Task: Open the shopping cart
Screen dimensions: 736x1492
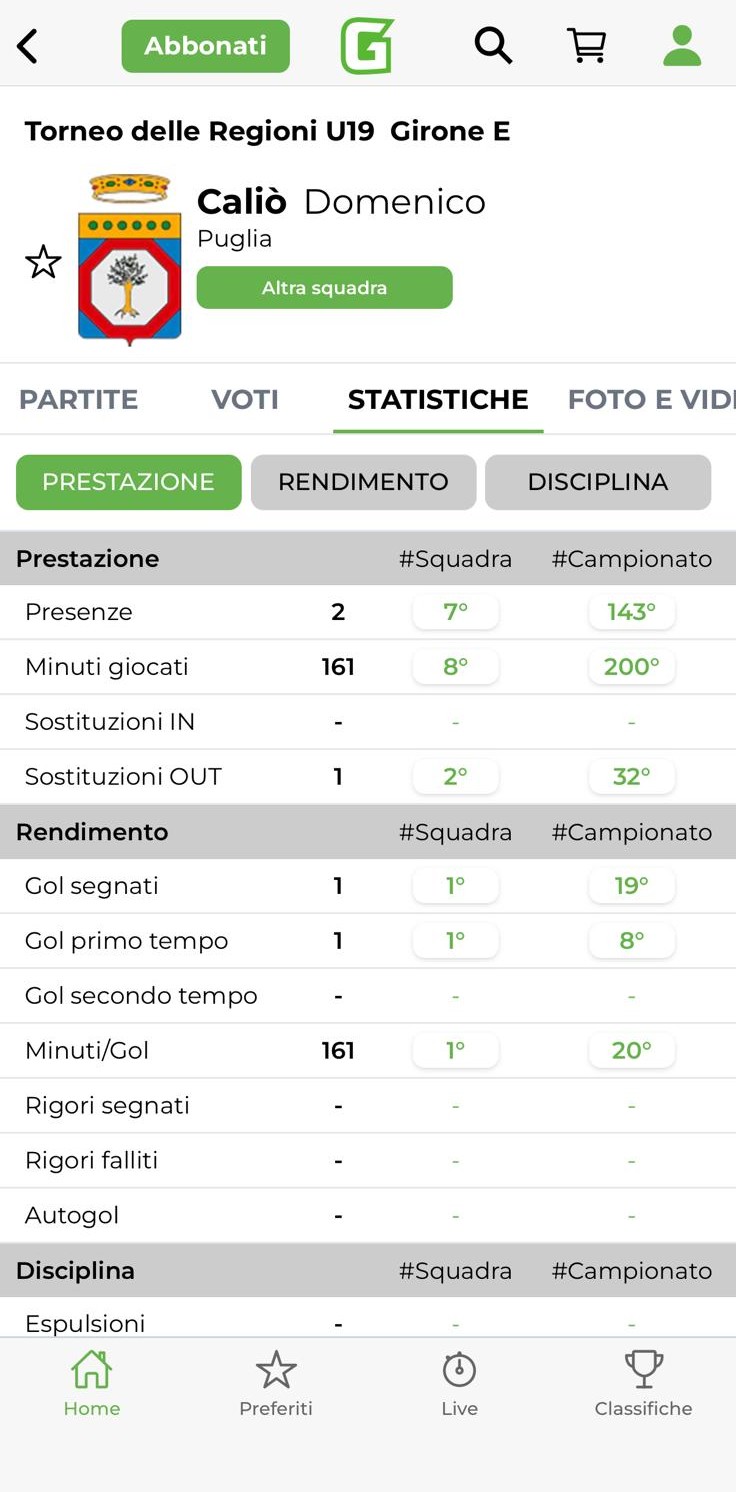Action: click(587, 46)
